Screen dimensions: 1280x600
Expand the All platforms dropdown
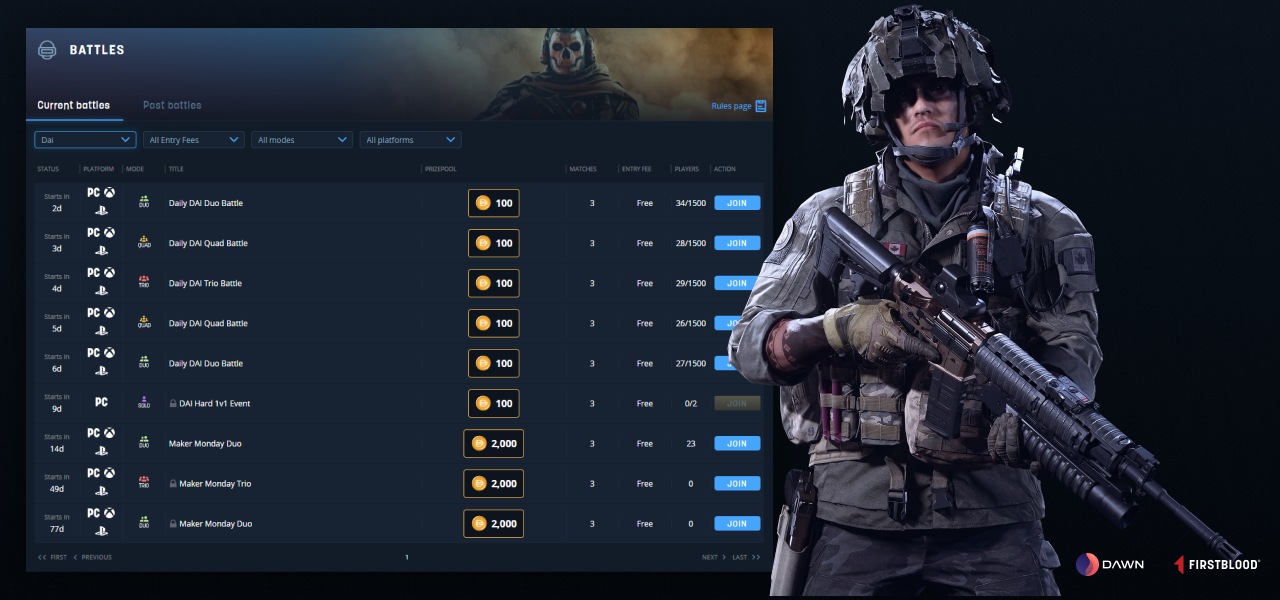point(410,140)
